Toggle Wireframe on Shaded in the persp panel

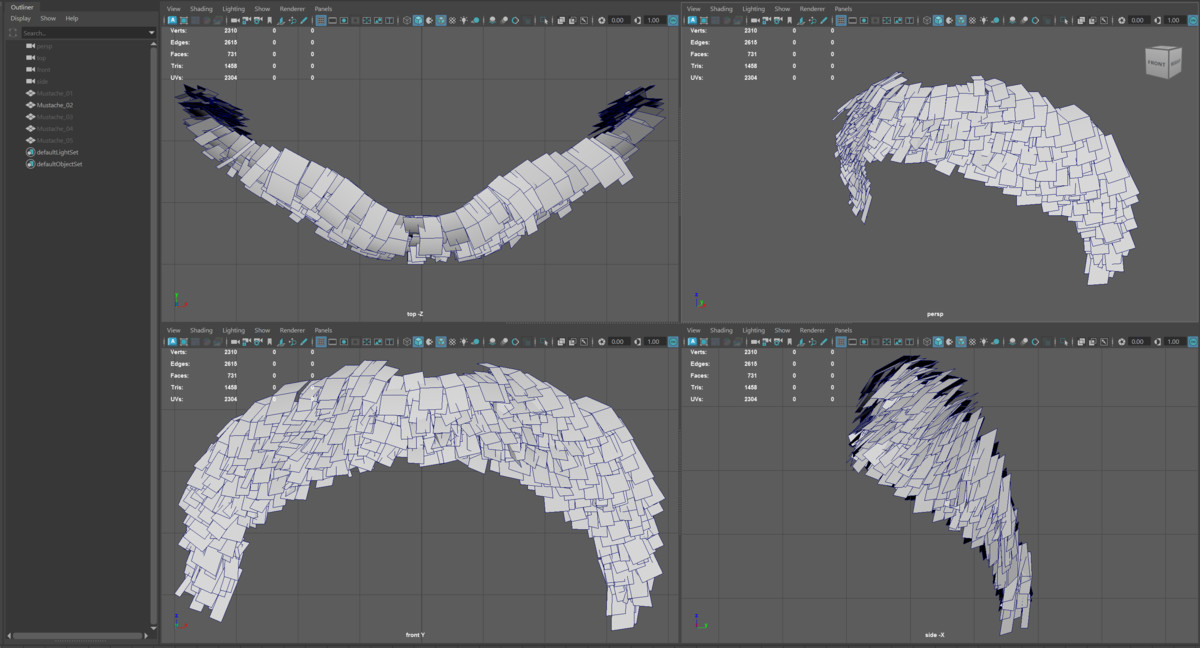point(961,20)
